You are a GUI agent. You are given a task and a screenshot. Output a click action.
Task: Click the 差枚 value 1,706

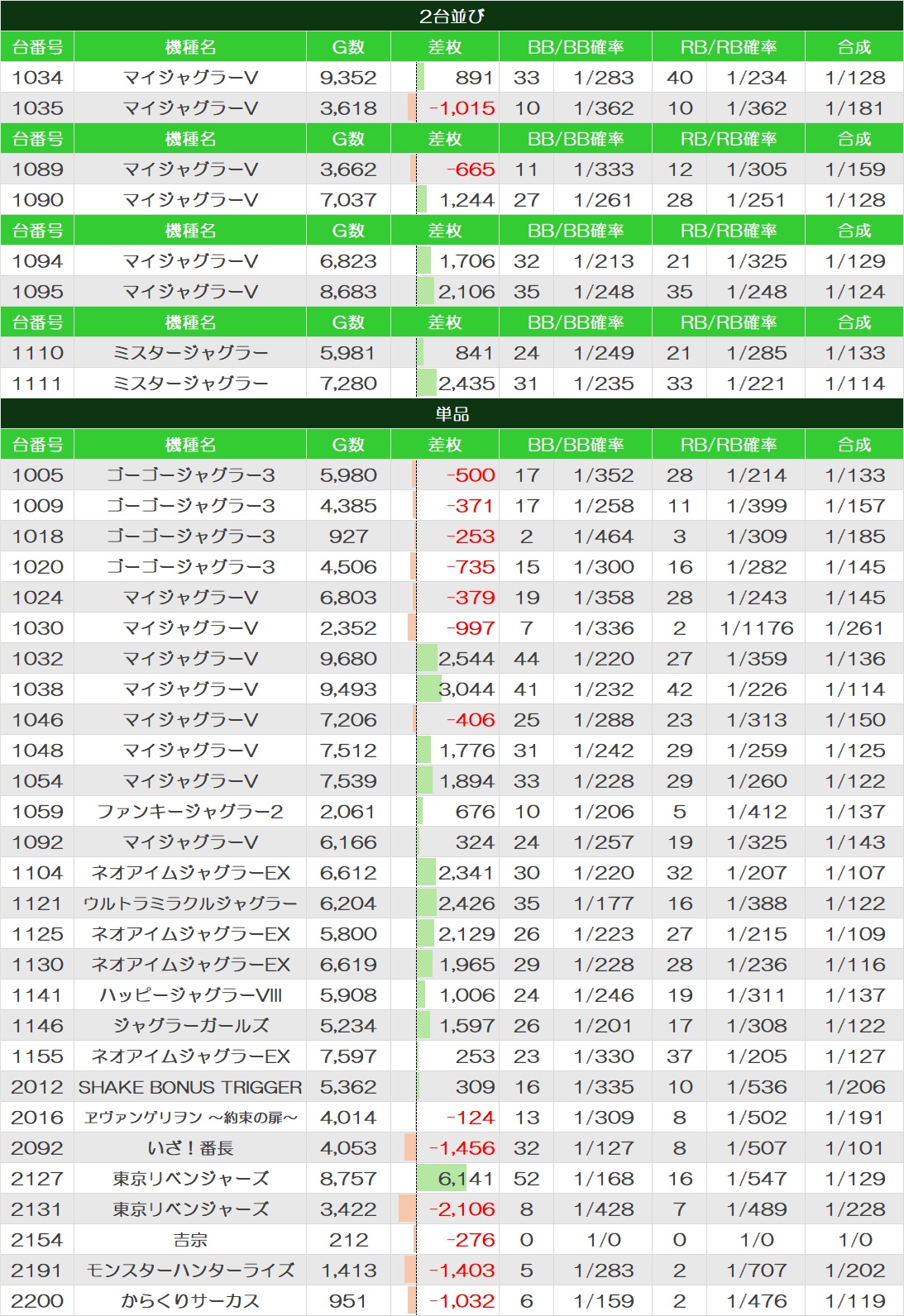click(467, 261)
